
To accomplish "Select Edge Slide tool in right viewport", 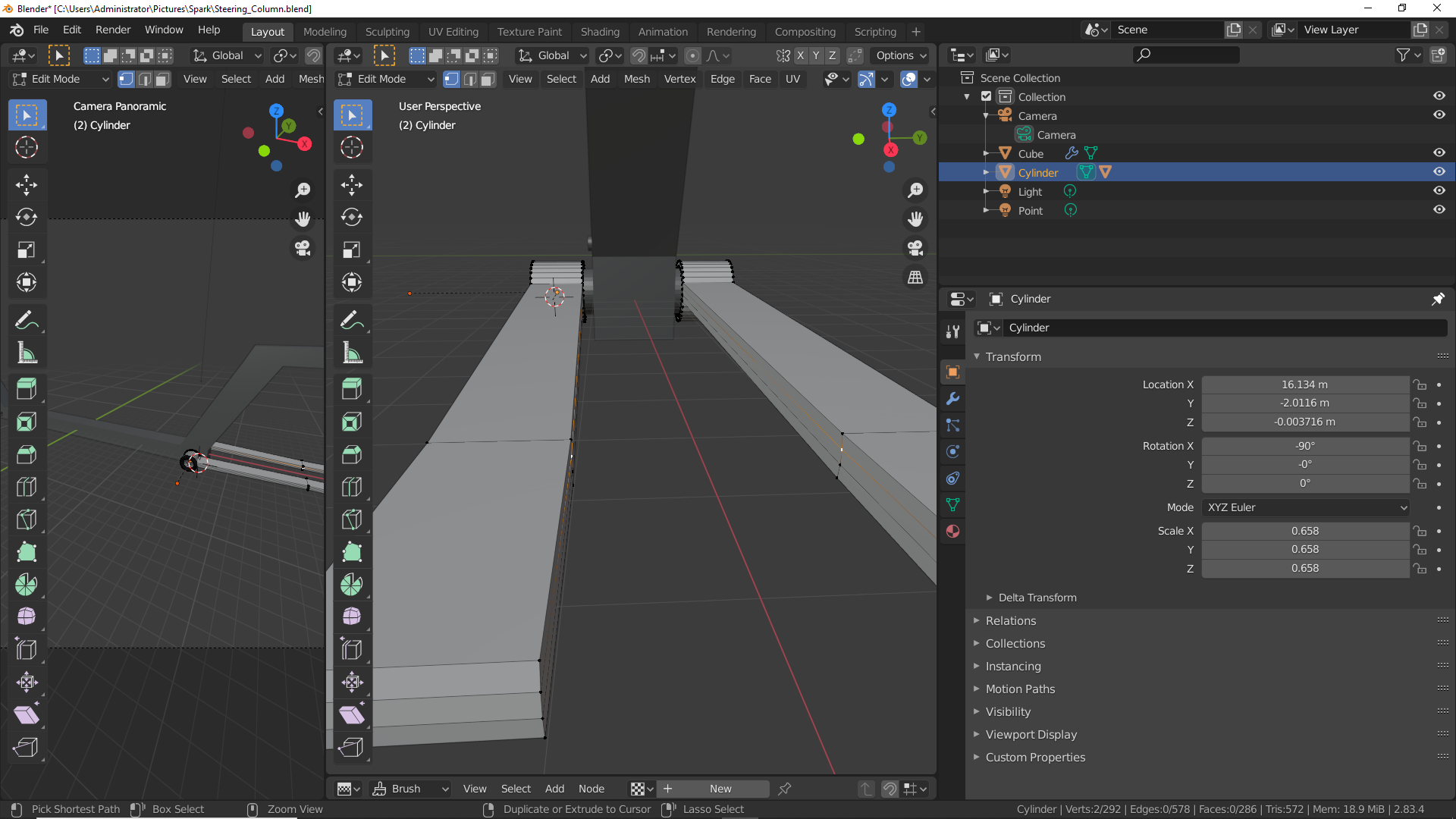I will point(352,649).
